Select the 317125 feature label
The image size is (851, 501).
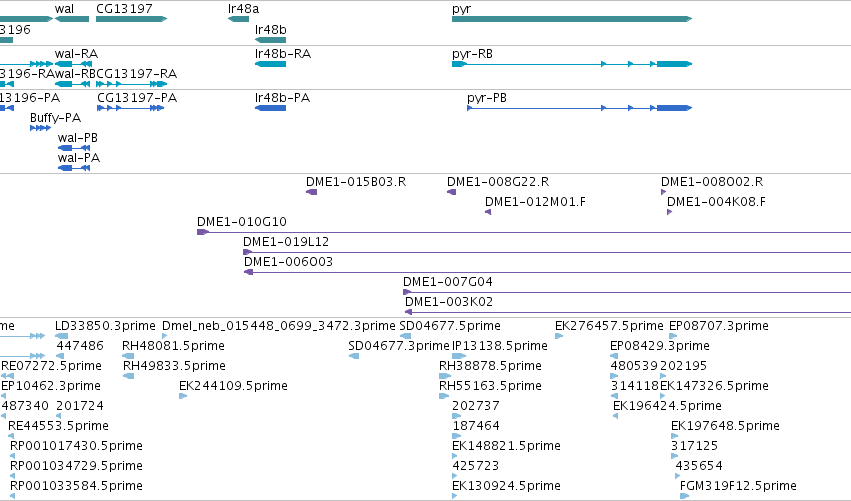(x=694, y=446)
